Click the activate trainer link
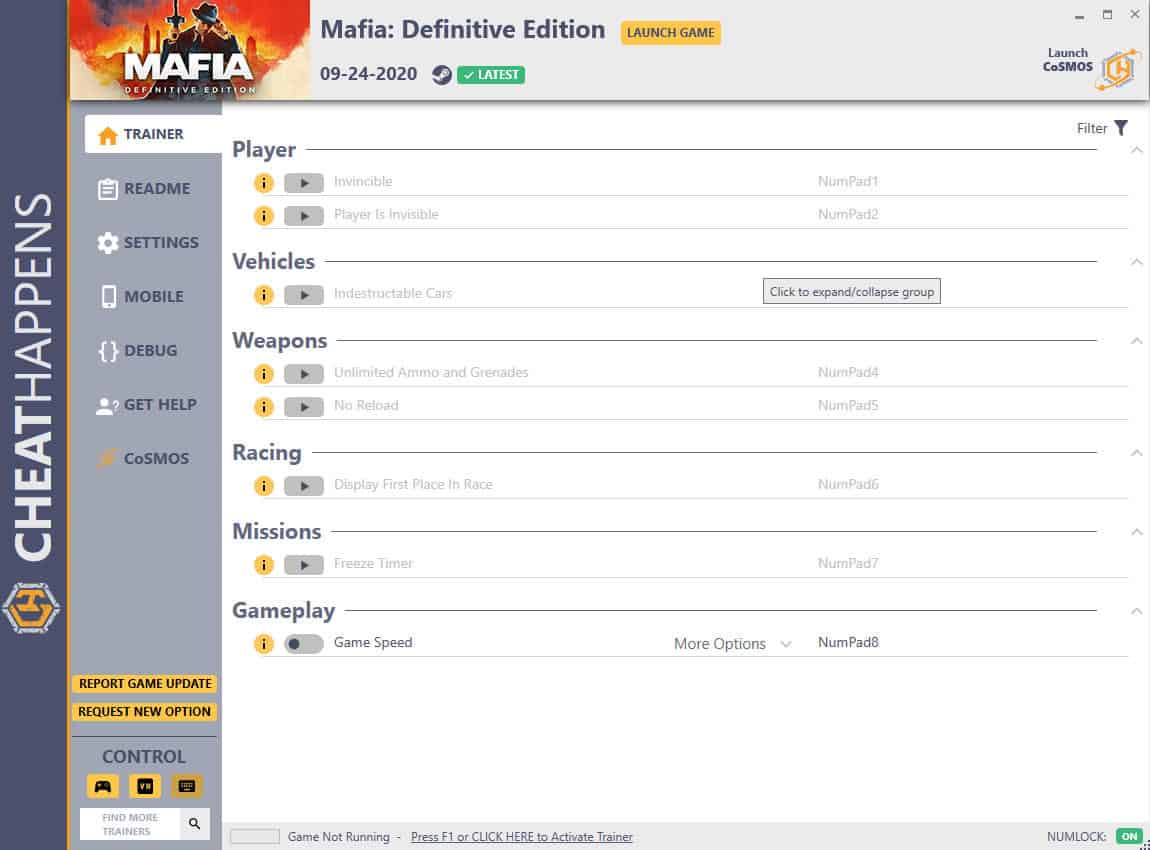The width and height of the screenshot is (1150, 850). click(521, 837)
